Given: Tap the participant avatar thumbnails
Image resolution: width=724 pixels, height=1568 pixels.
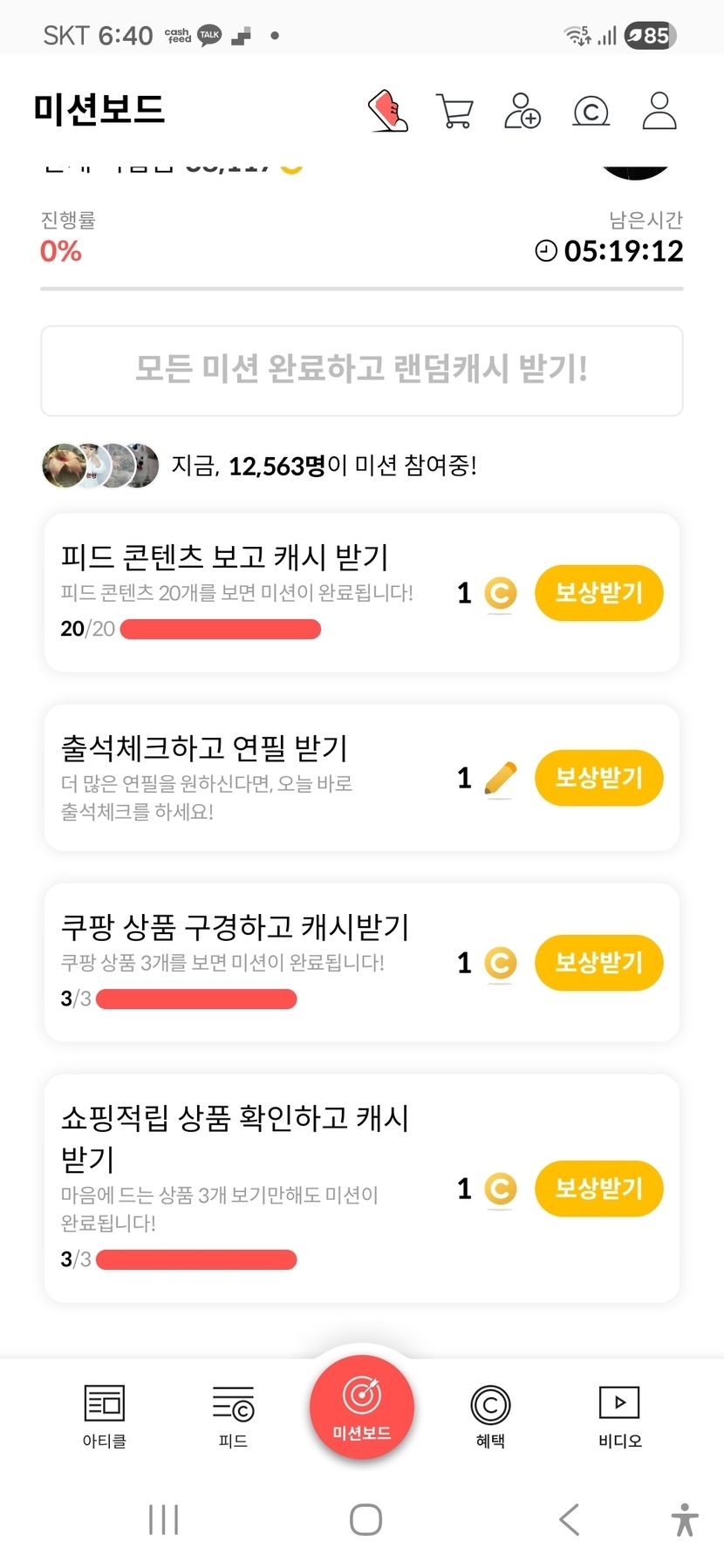Looking at the screenshot, I should coord(100,466).
